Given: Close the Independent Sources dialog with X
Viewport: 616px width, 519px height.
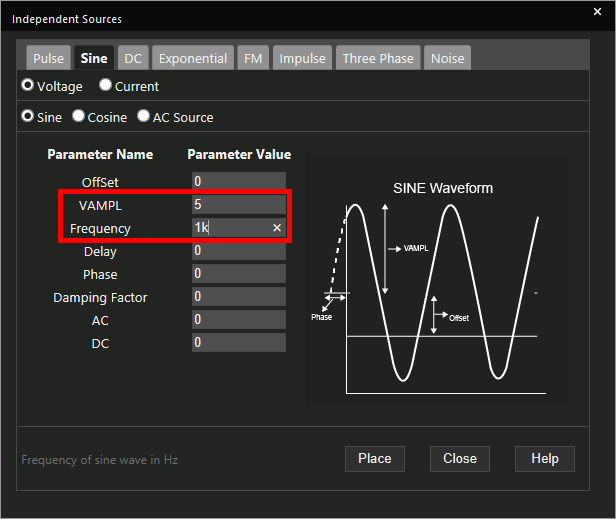Looking at the screenshot, I should point(597,12).
